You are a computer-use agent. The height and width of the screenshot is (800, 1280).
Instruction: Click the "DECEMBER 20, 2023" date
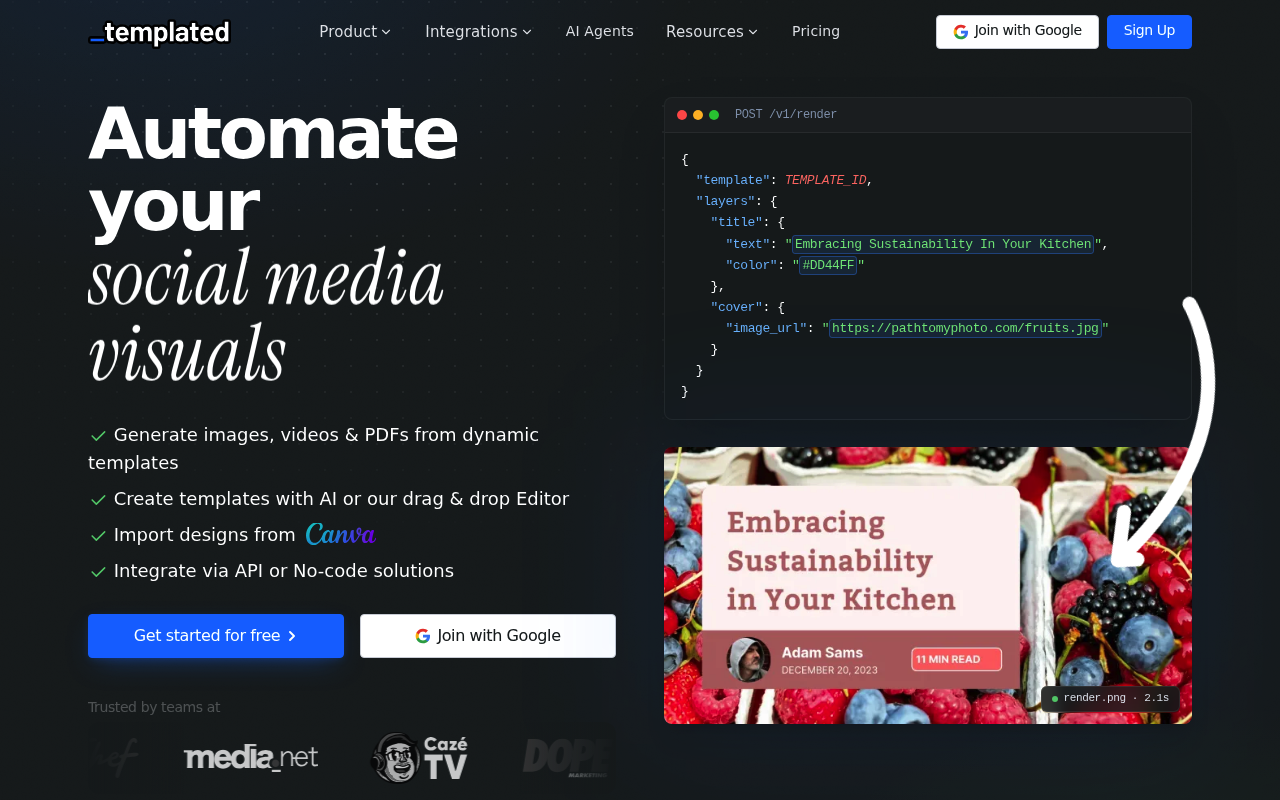[x=830, y=670]
